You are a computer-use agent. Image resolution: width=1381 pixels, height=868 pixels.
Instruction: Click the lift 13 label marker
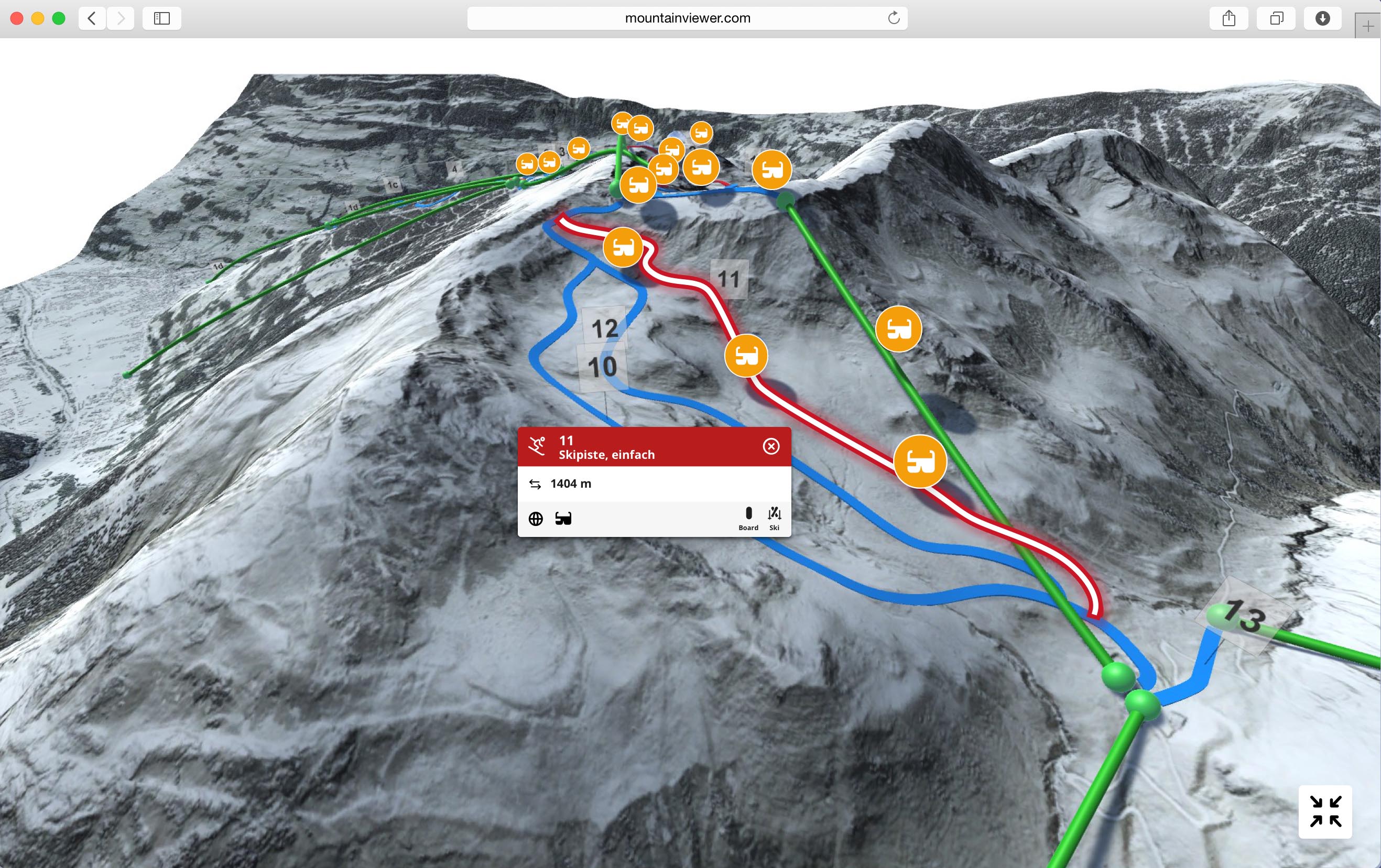pos(1243,617)
